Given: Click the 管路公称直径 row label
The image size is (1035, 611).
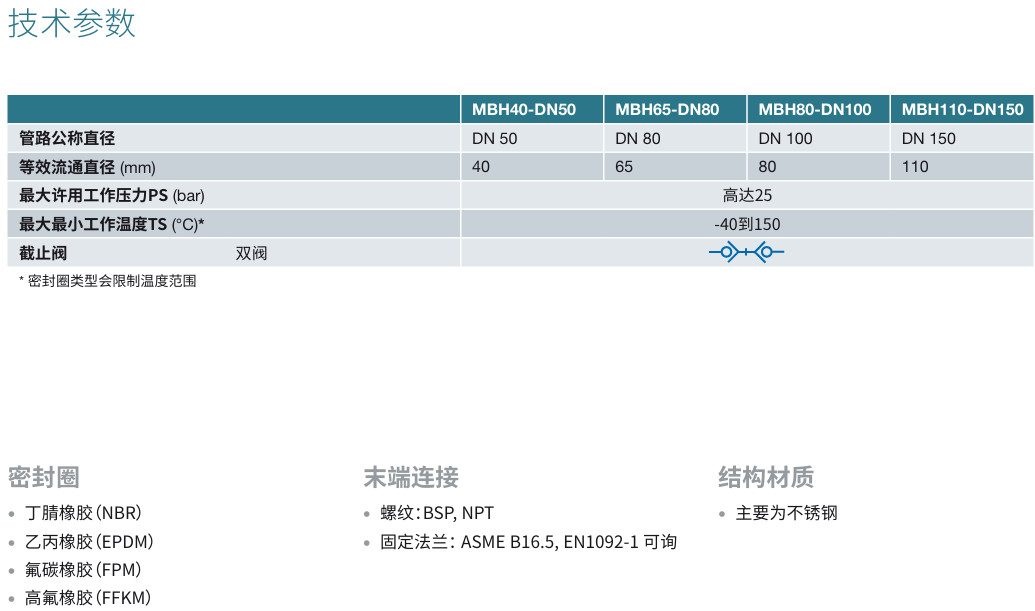Looking at the screenshot, I should point(67,139).
